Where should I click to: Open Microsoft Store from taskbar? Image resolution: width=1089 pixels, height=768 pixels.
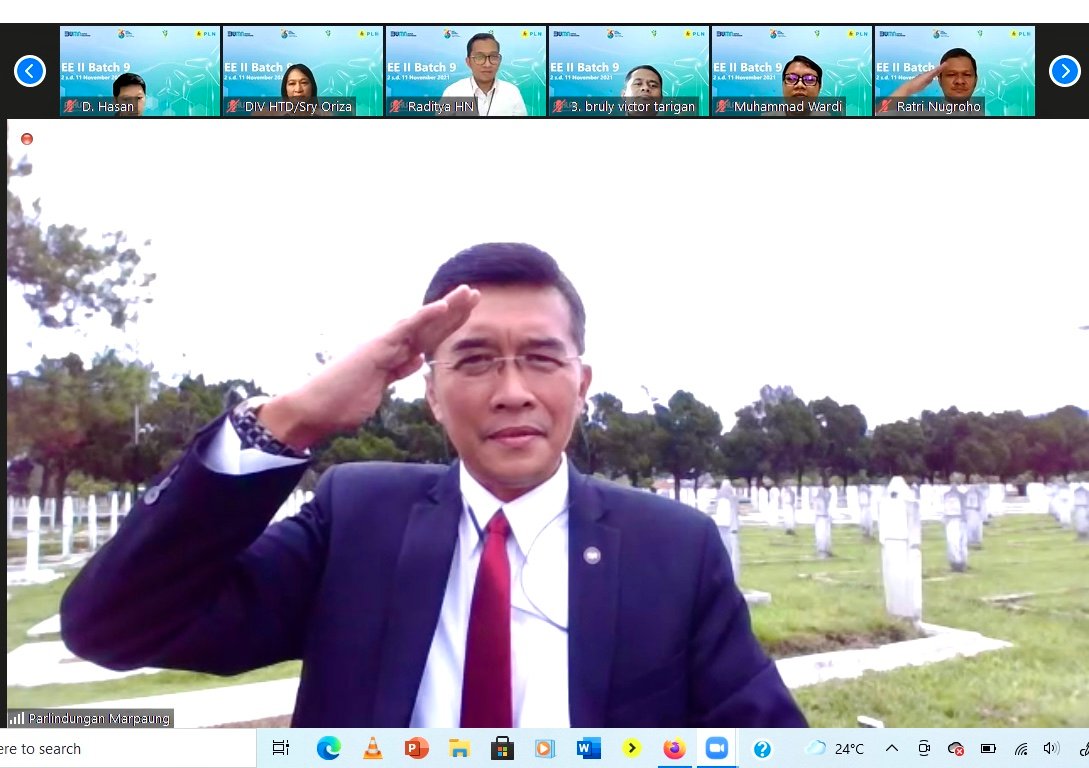[502, 748]
